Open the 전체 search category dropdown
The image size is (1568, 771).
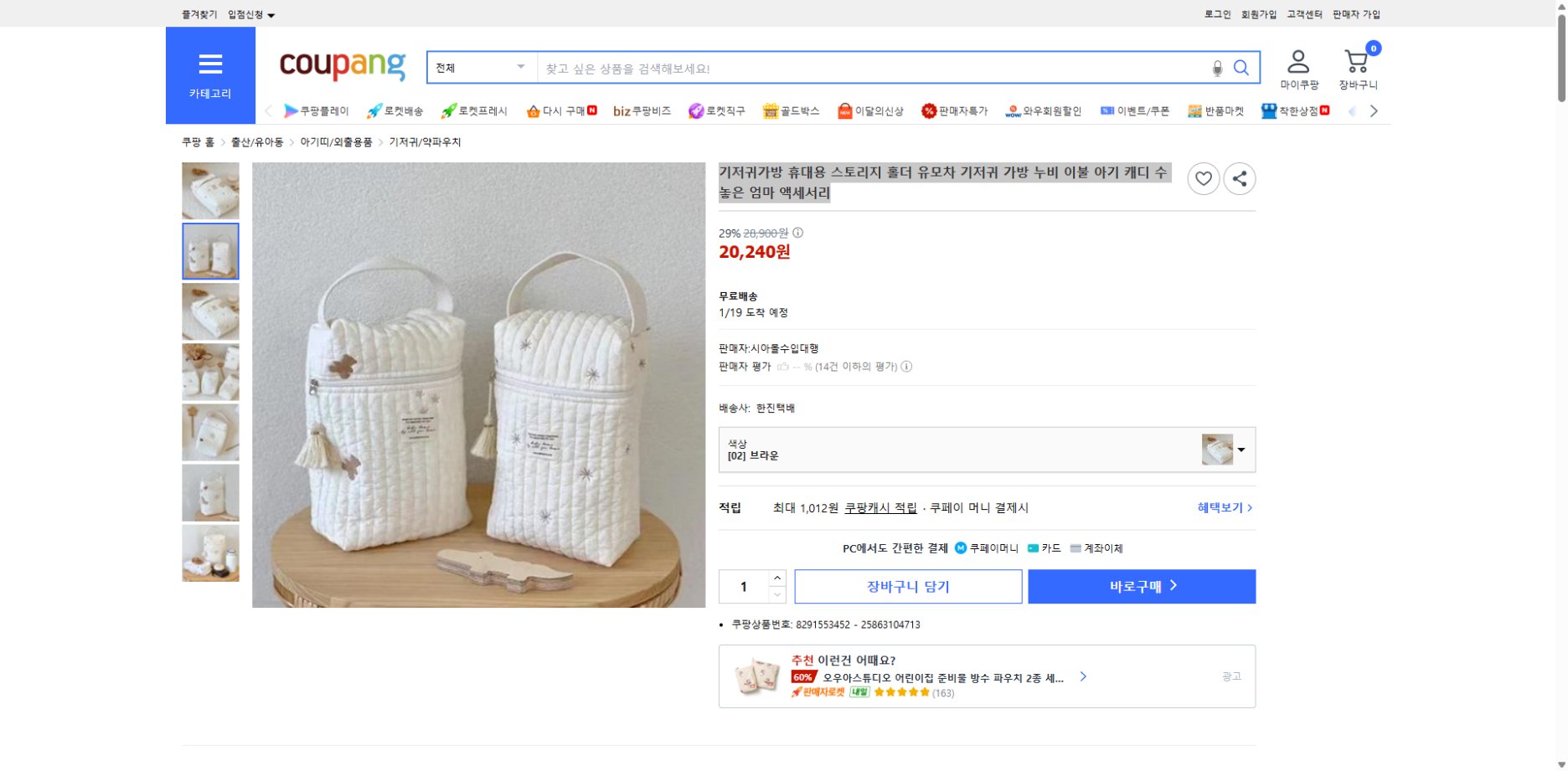(480, 67)
